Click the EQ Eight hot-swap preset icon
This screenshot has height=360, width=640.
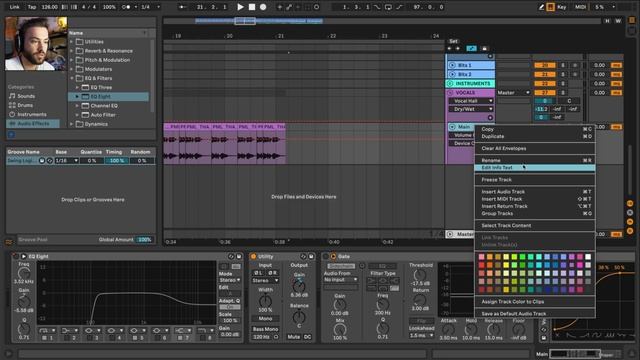pyautogui.click(x=231, y=256)
